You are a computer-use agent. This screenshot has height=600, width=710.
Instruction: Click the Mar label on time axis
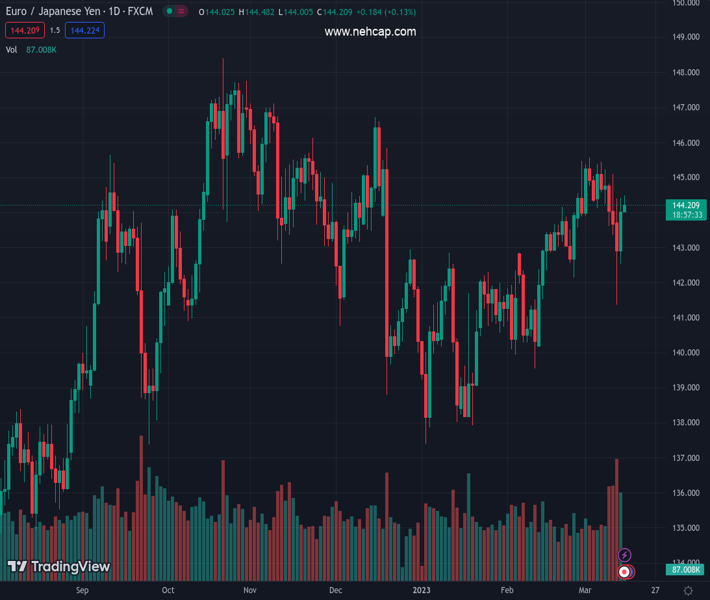586,591
